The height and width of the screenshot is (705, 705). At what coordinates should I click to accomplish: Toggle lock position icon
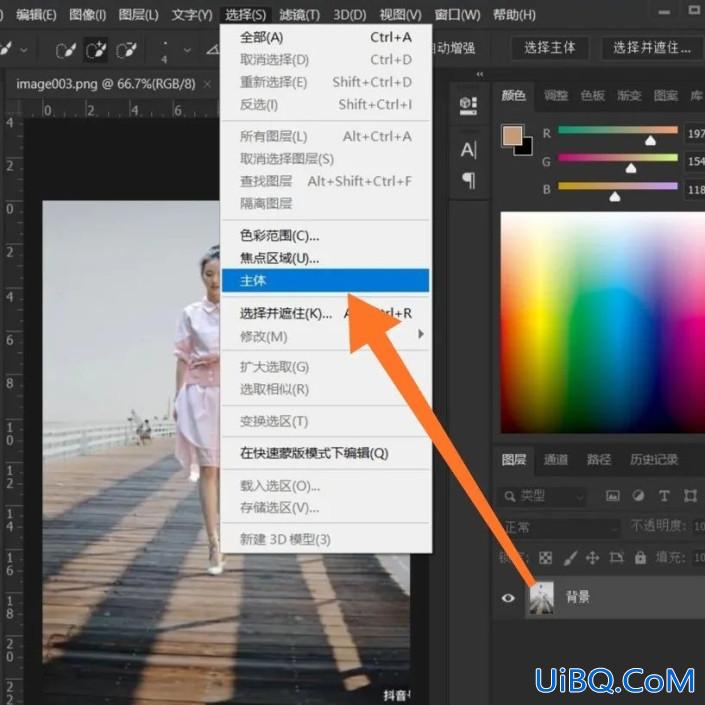pos(593,558)
